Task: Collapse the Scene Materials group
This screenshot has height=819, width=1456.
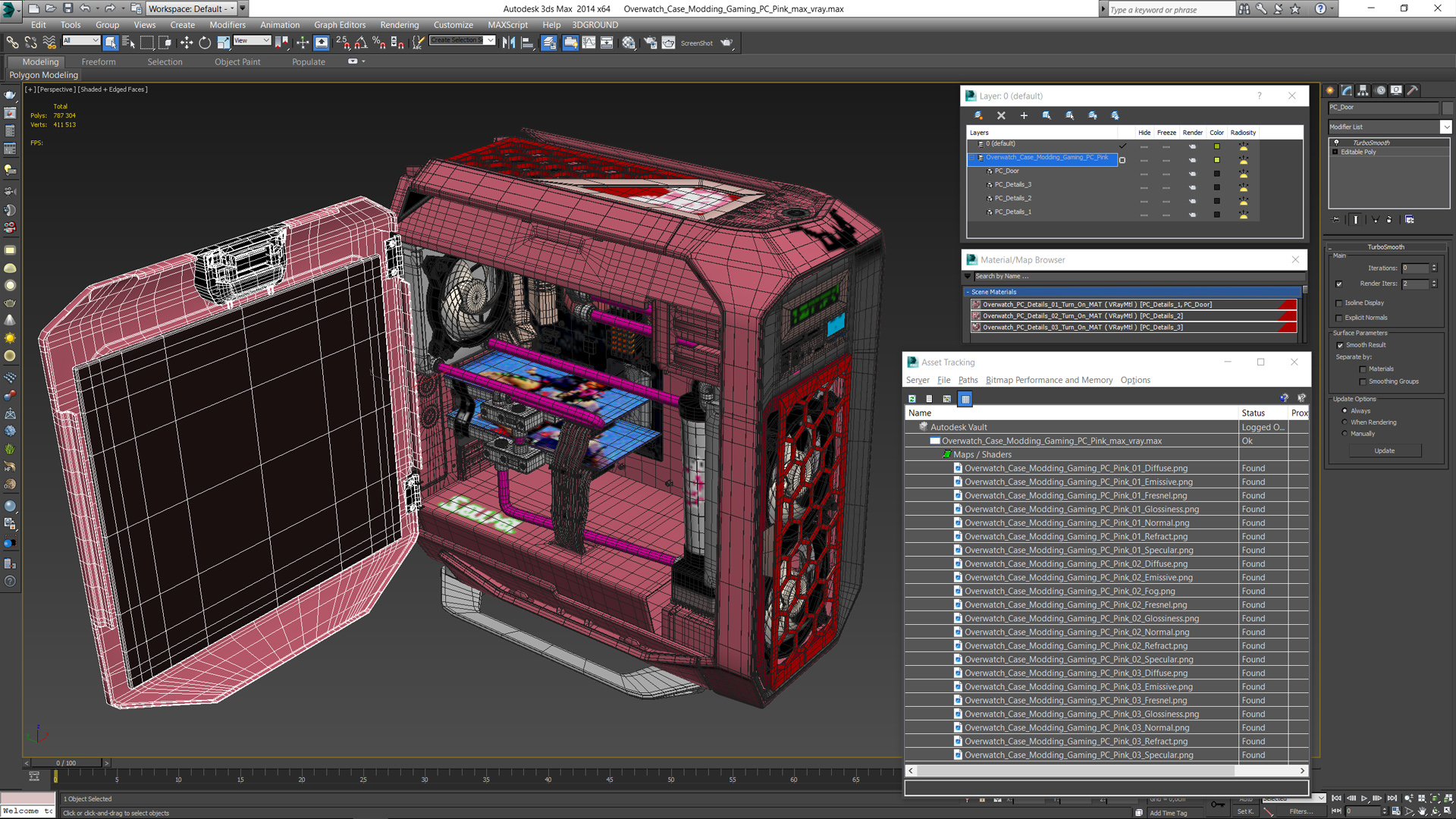Action: coord(968,292)
